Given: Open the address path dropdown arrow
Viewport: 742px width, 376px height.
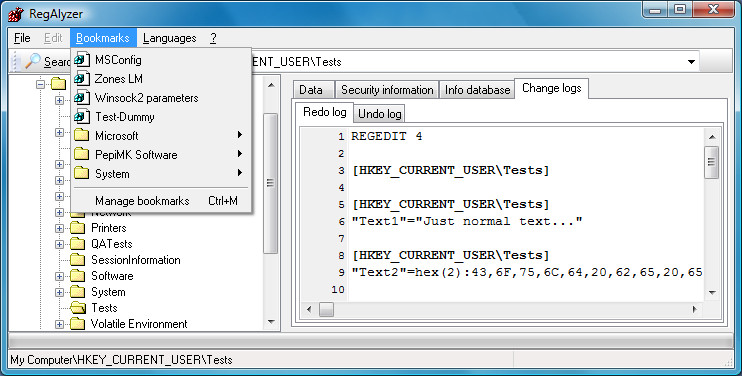Looking at the screenshot, I should (691, 62).
